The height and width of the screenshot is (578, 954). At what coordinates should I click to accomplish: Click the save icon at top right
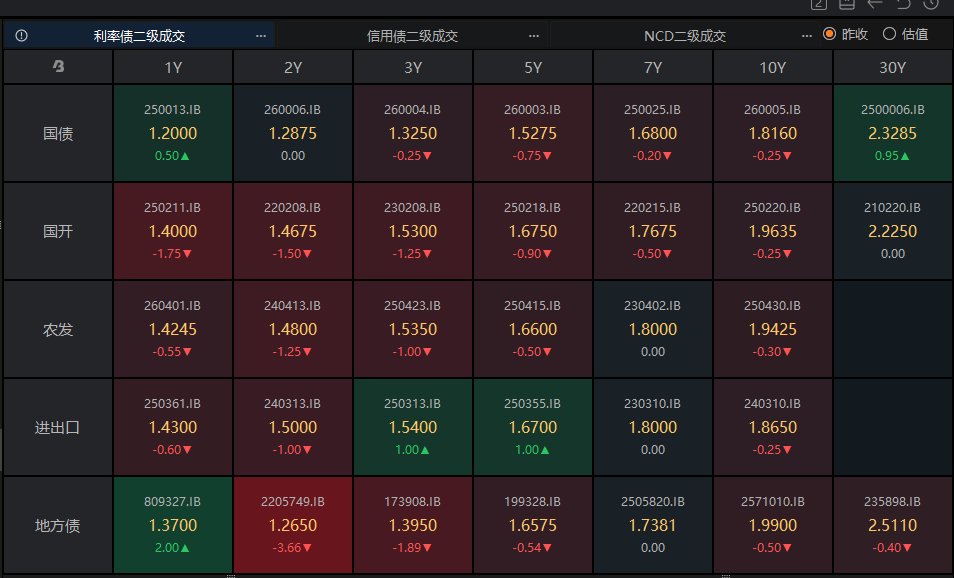846,4
